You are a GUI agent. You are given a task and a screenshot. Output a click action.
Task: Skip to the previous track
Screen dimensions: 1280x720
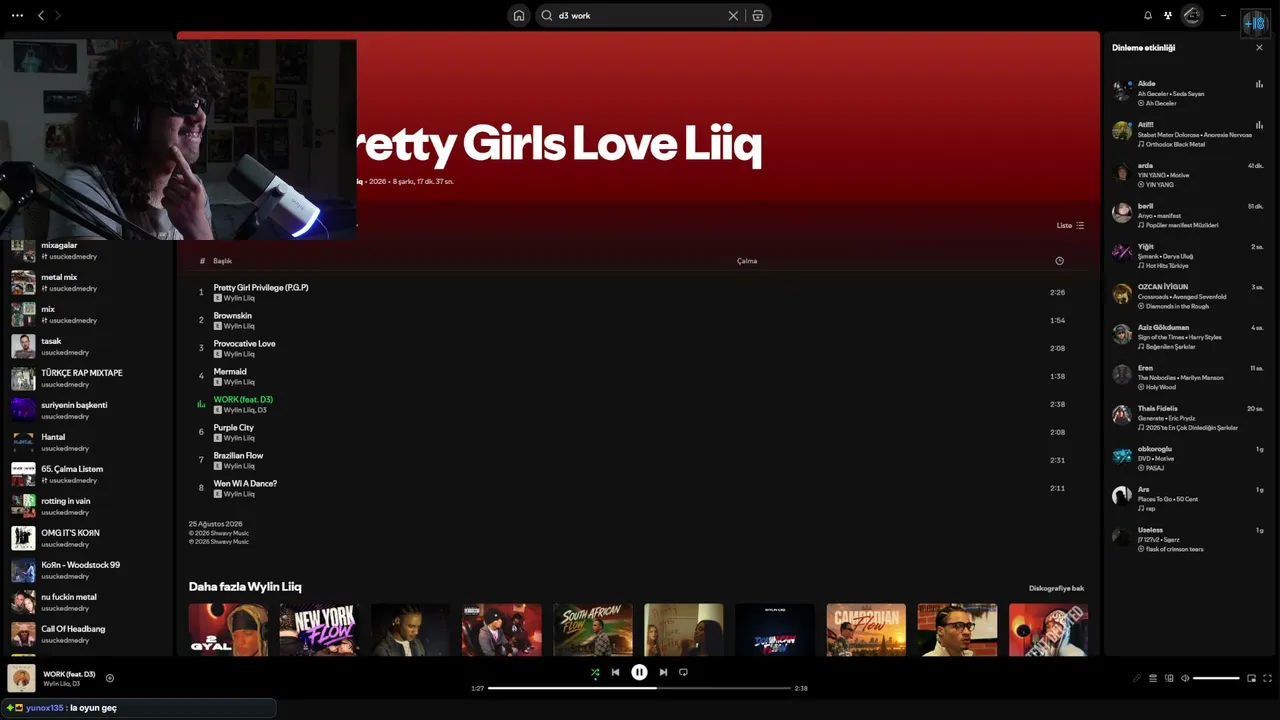(x=615, y=672)
